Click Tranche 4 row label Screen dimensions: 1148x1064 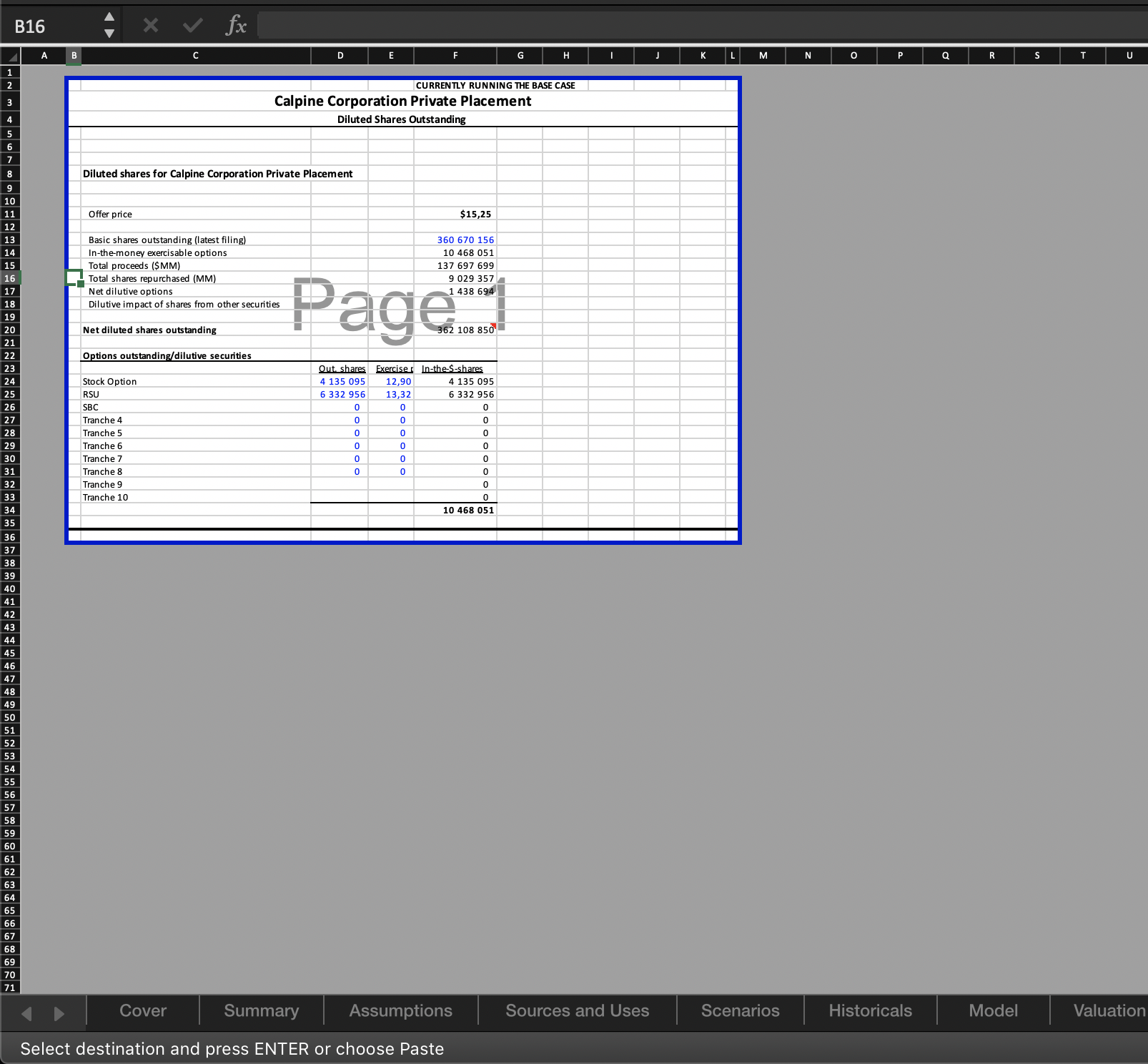click(x=102, y=420)
